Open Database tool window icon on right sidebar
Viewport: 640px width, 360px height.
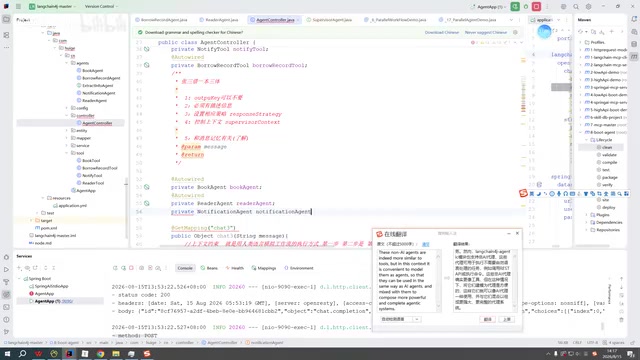pos(634,44)
